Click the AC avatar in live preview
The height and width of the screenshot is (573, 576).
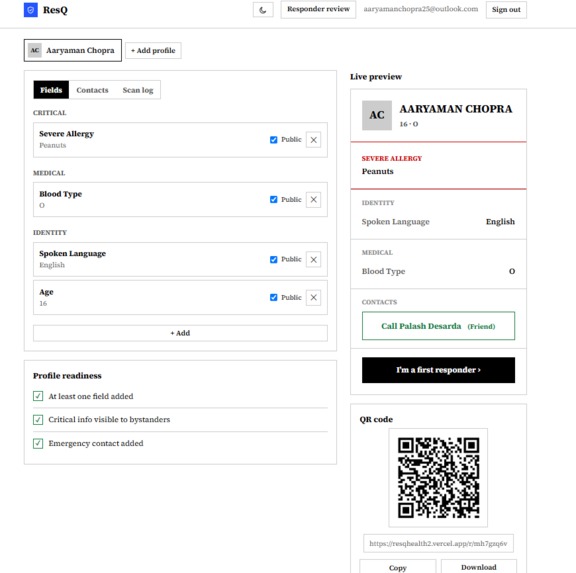(377, 115)
